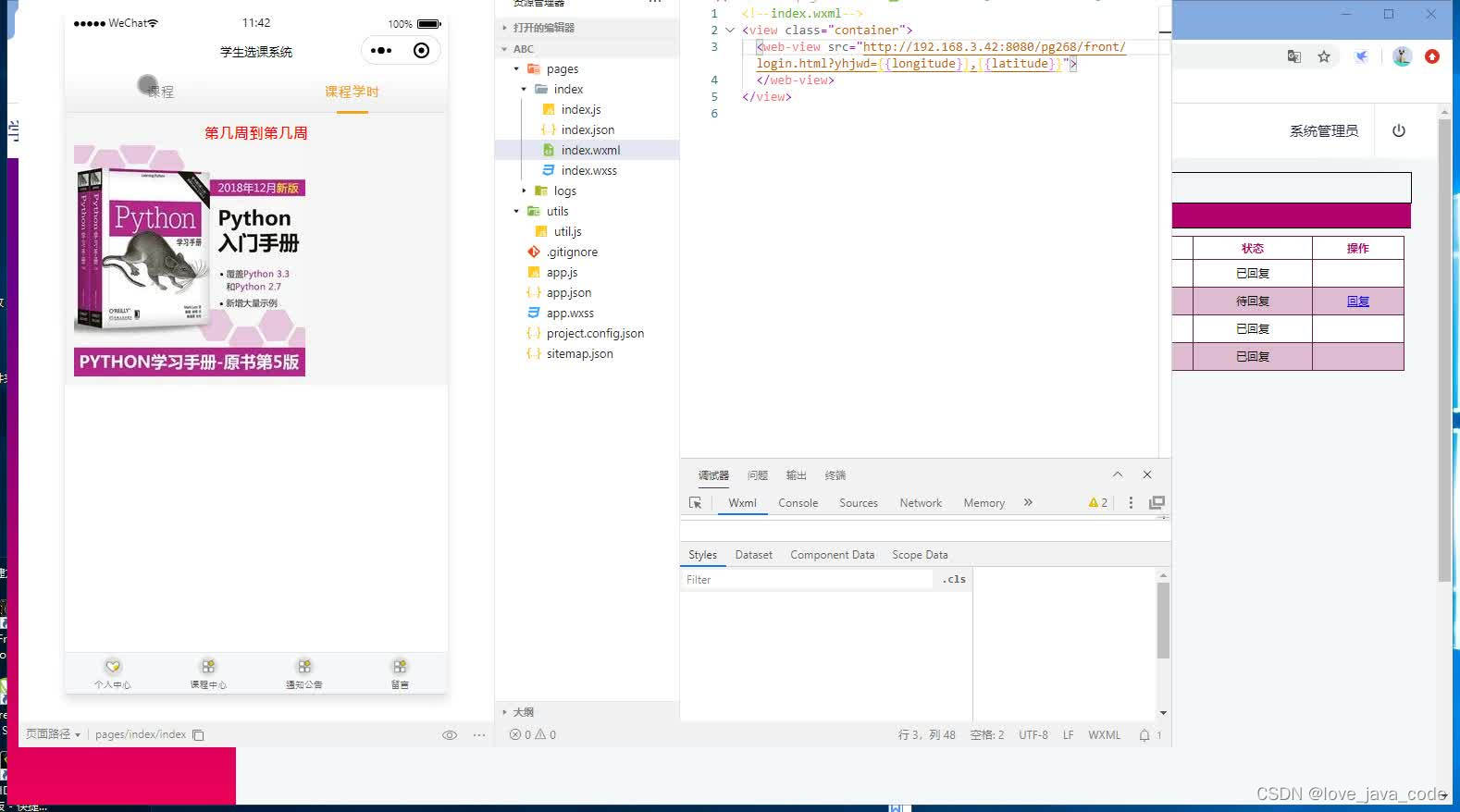Bookmark page with star icon in browser

(1324, 56)
